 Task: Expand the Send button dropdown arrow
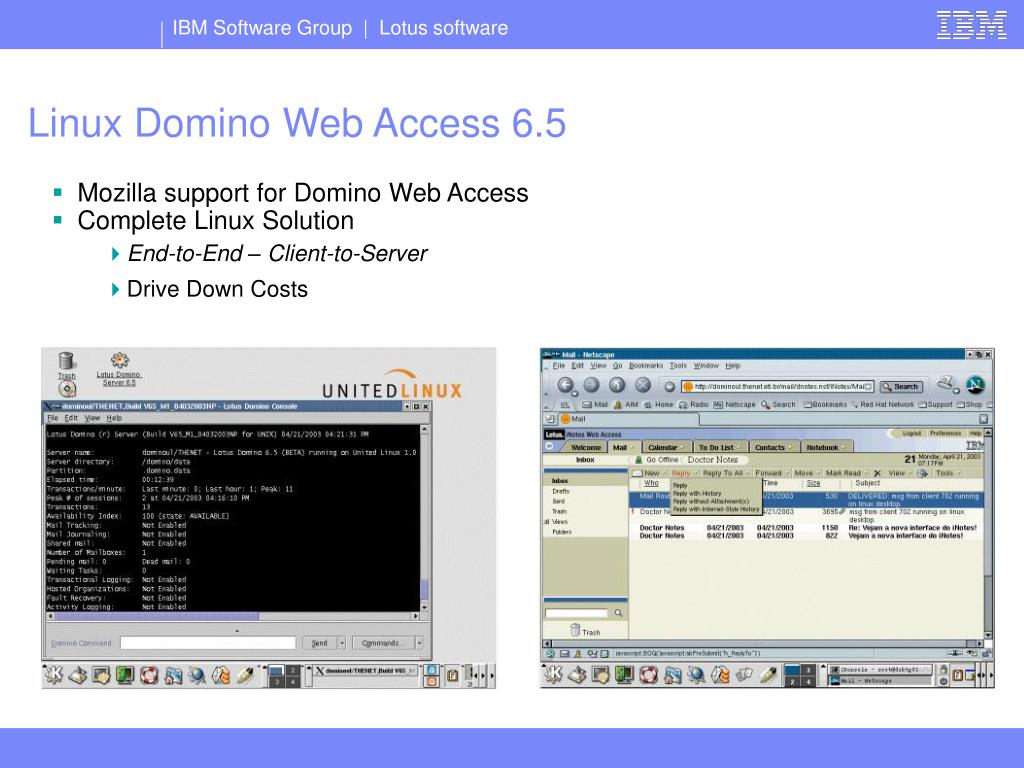(x=342, y=643)
